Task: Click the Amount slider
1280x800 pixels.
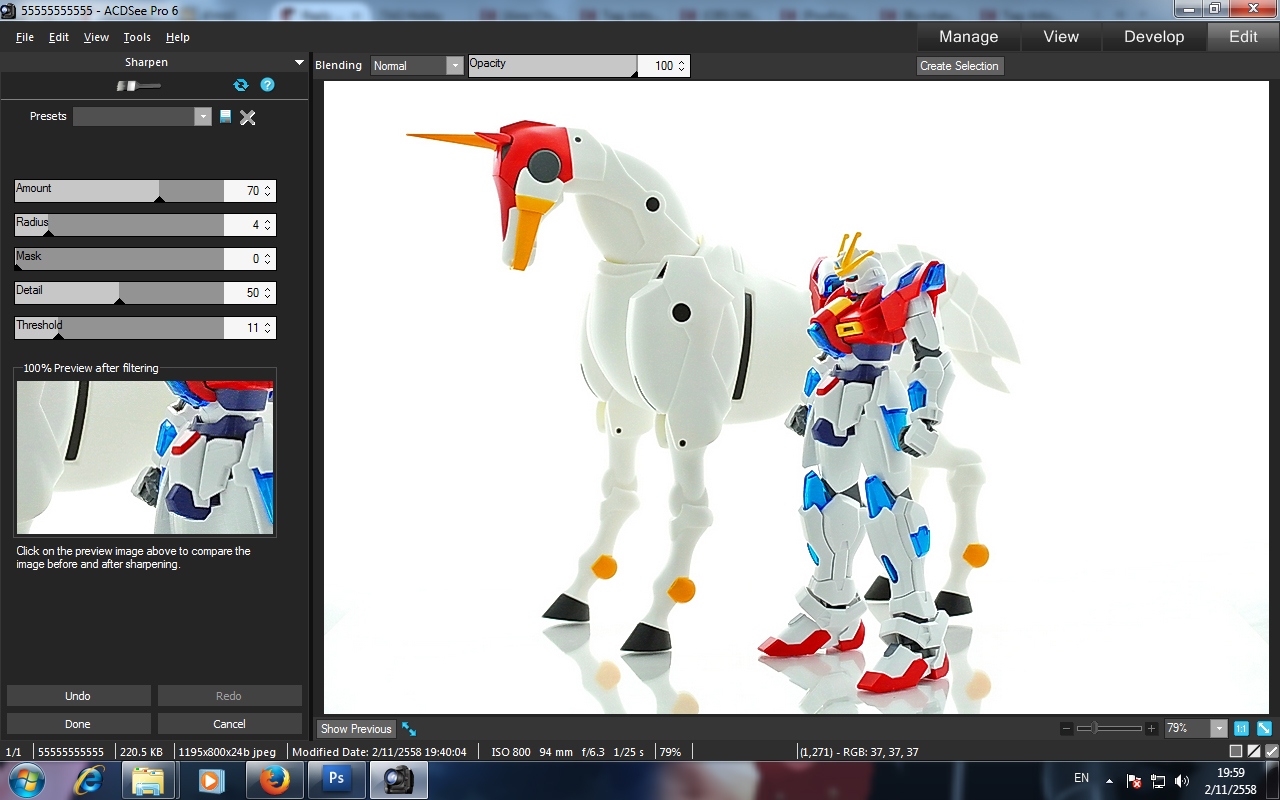Action: (119, 191)
